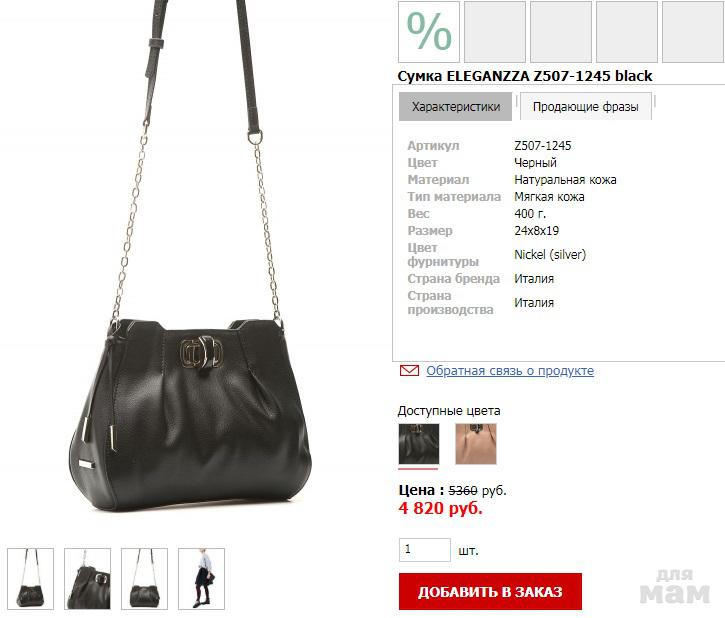
Task: Select second close-up clasp thumbnail
Action: click(x=87, y=579)
